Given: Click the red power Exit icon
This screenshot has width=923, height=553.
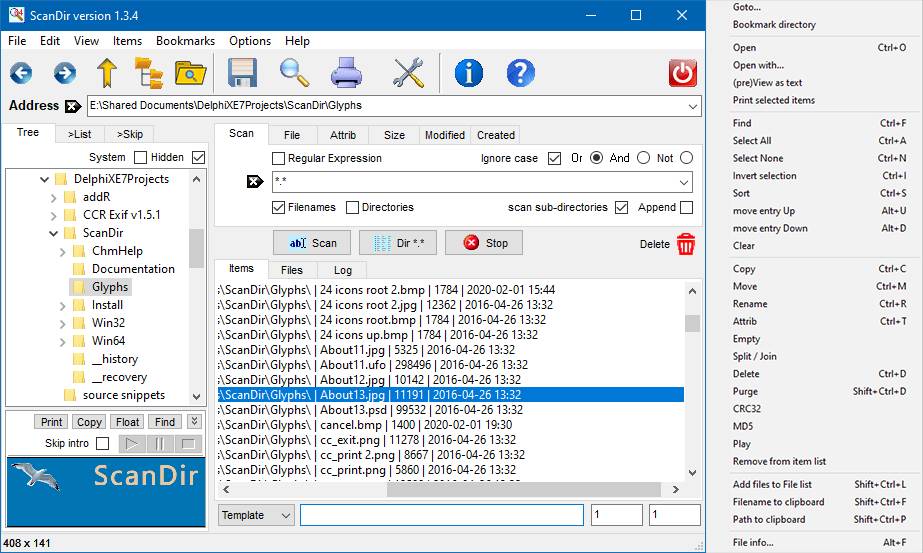Looking at the screenshot, I should point(682,74).
